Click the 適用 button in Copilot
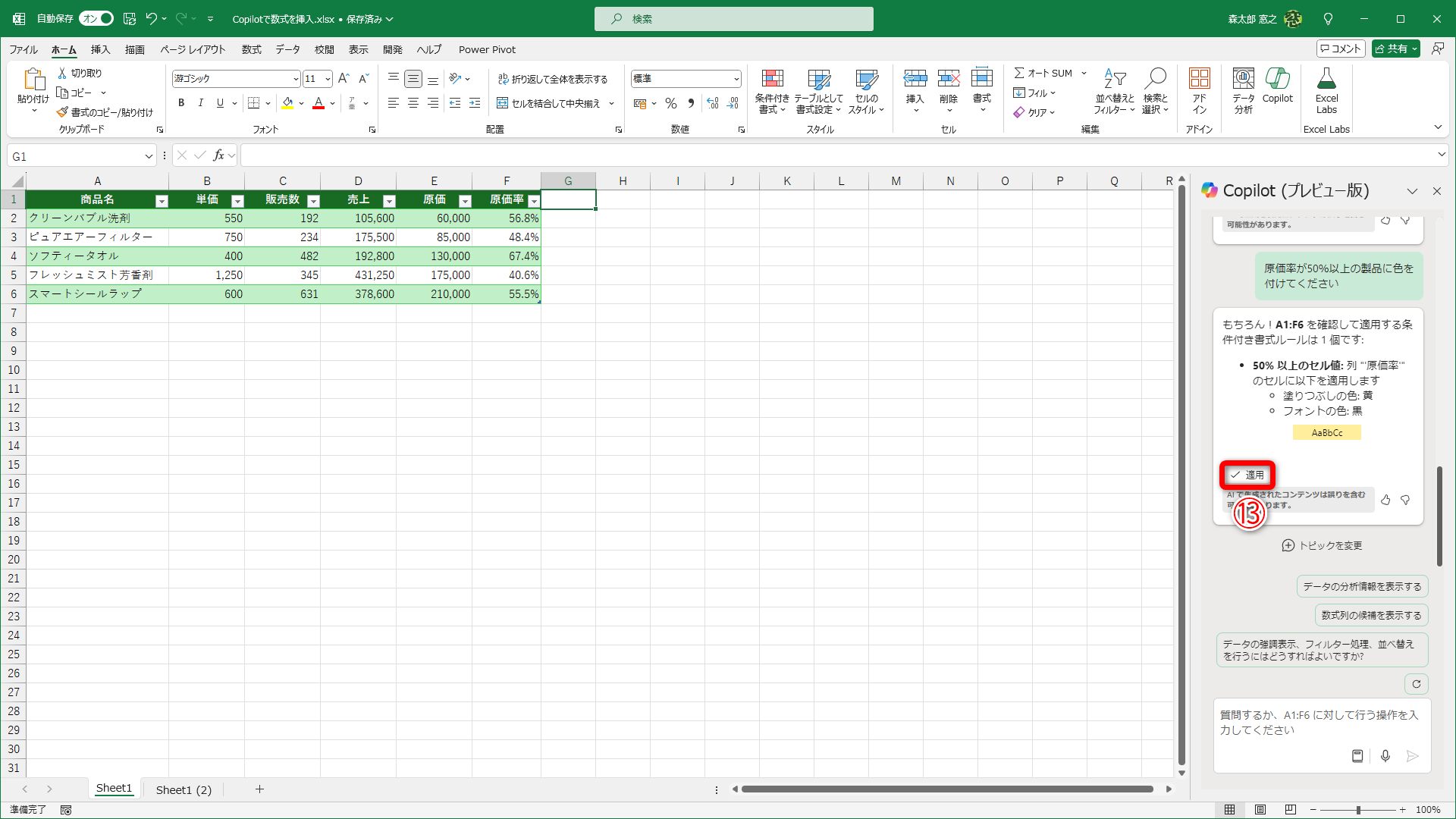The height and width of the screenshot is (819, 1456). click(1247, 475)
